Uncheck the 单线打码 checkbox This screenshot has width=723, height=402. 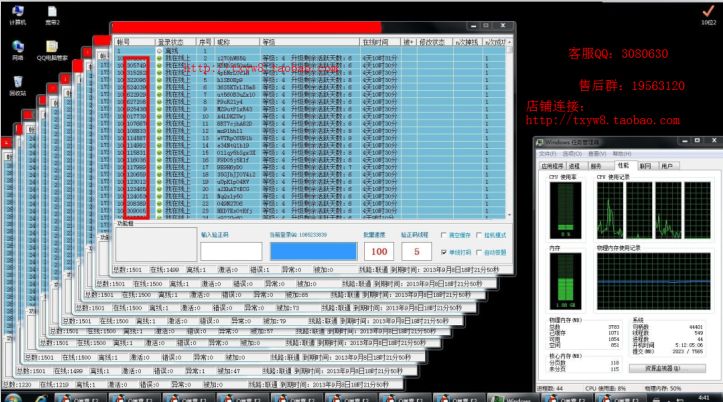pos(444,252)
